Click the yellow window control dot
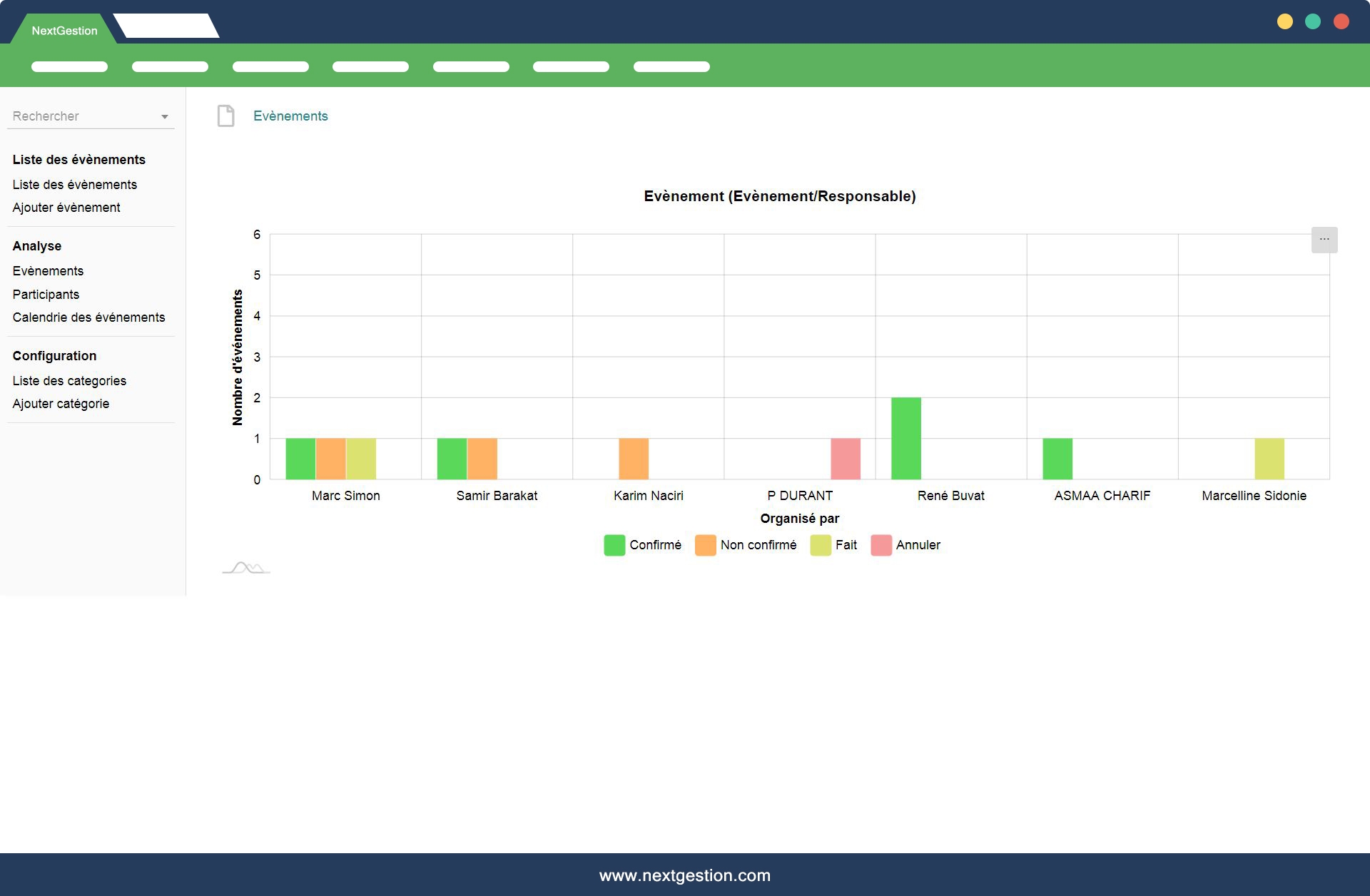1370x896 pixels. (1284, 21)
